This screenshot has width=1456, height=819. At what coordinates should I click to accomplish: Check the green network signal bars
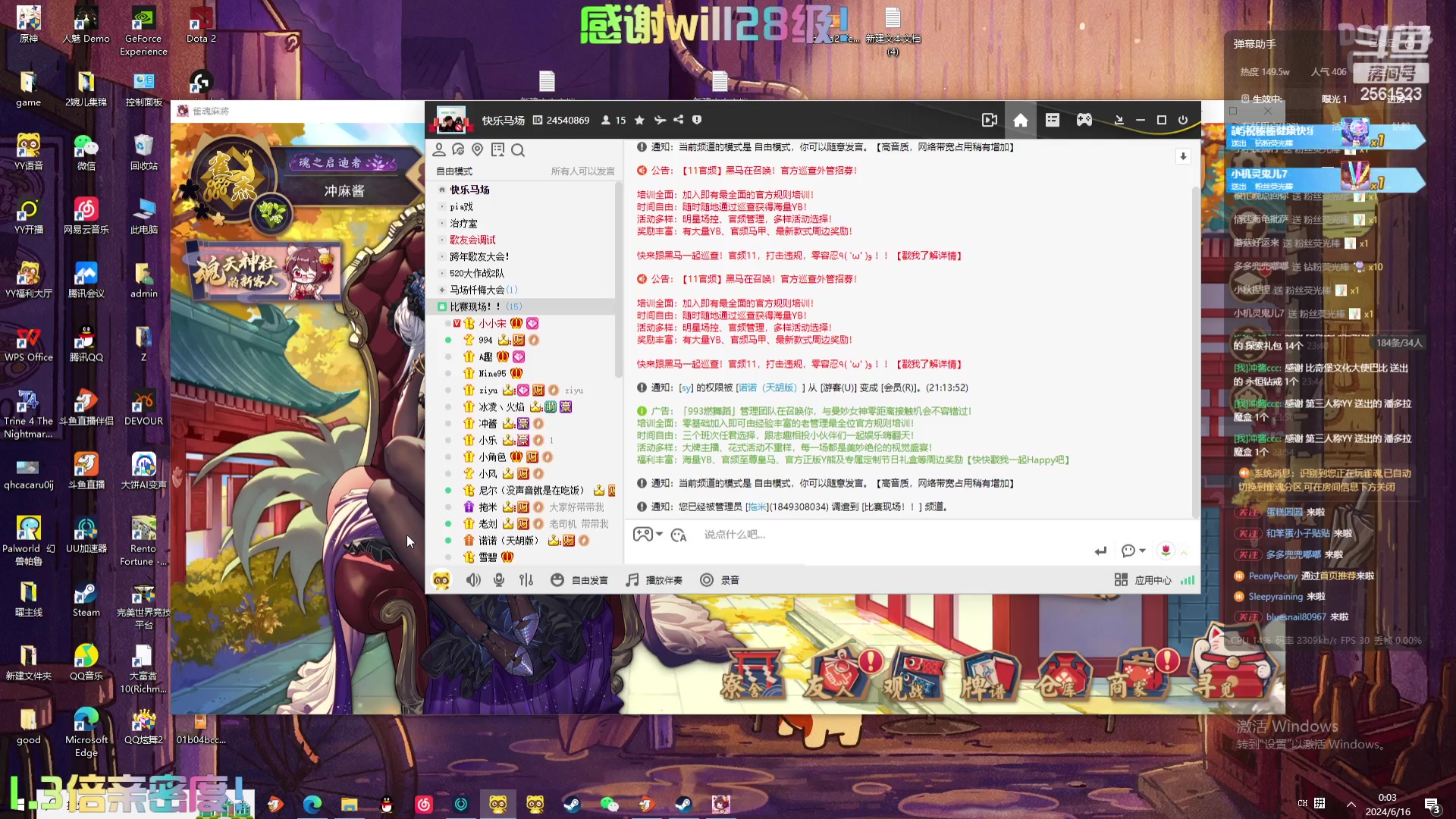click(1188, 580)
